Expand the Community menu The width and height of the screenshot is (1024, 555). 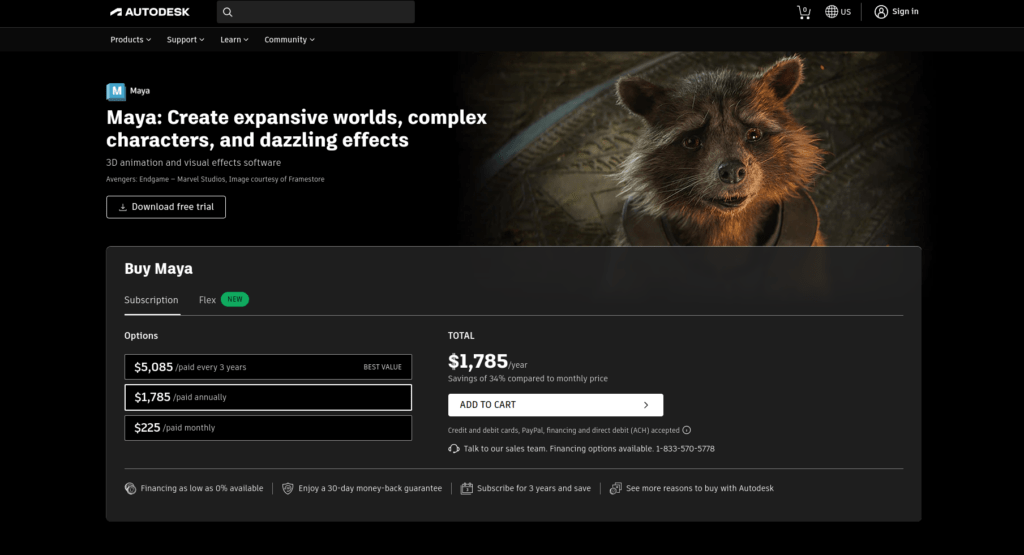pos(289,40)
